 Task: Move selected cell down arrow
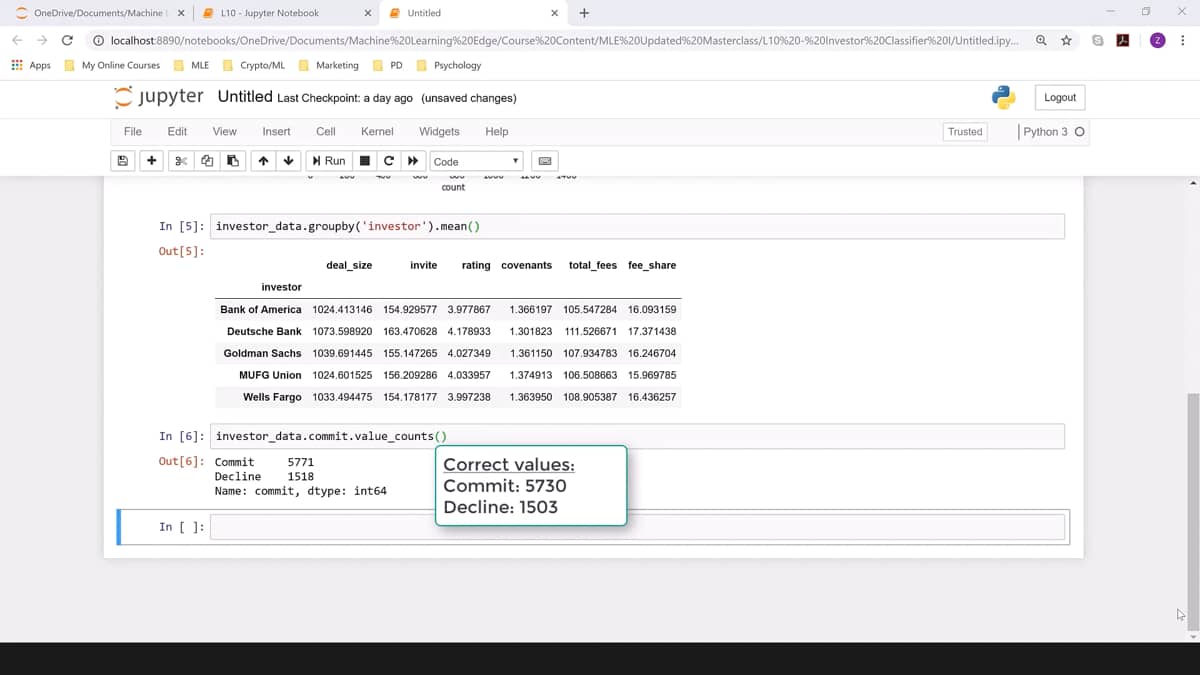pyautogui.click(x=288, y=161)
